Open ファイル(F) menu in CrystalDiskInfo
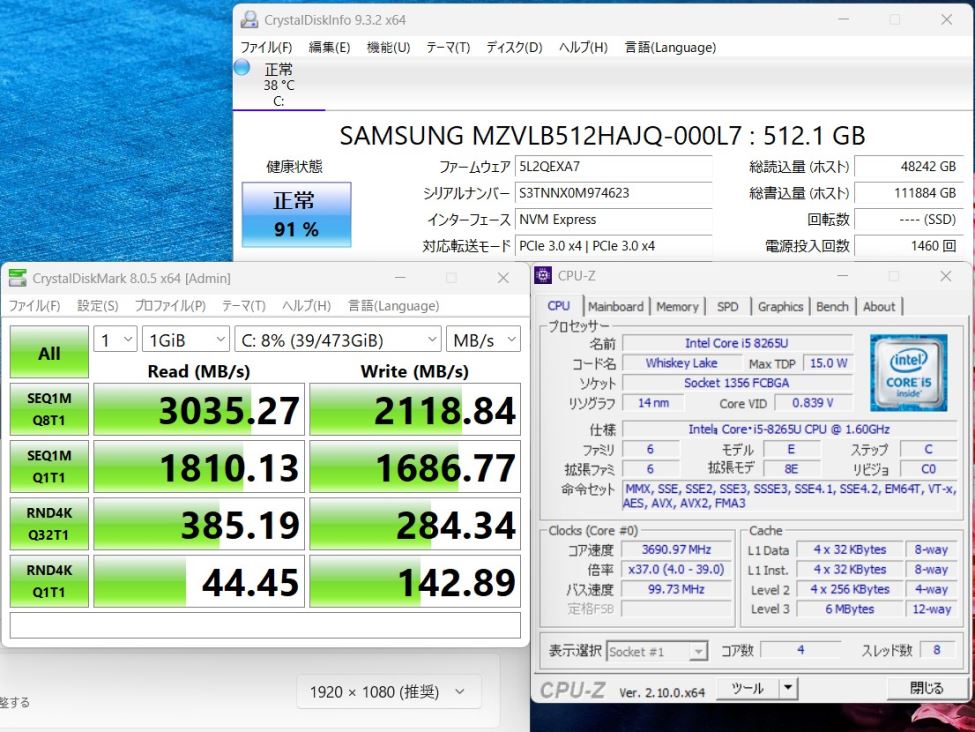This screenshot has height=732, width=975. pyautogui.click(x=266, y=47)
